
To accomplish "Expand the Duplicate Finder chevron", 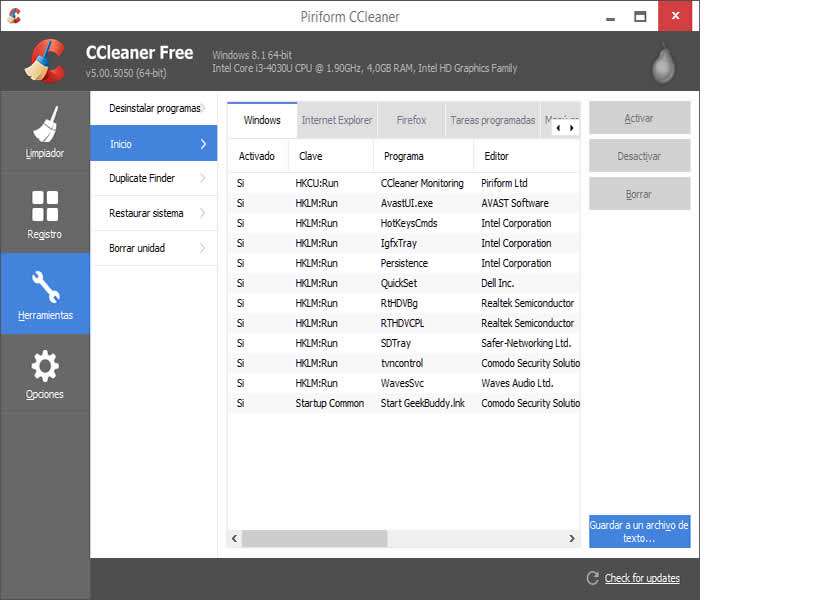I will pyautogui.click(x=203, y=178).
